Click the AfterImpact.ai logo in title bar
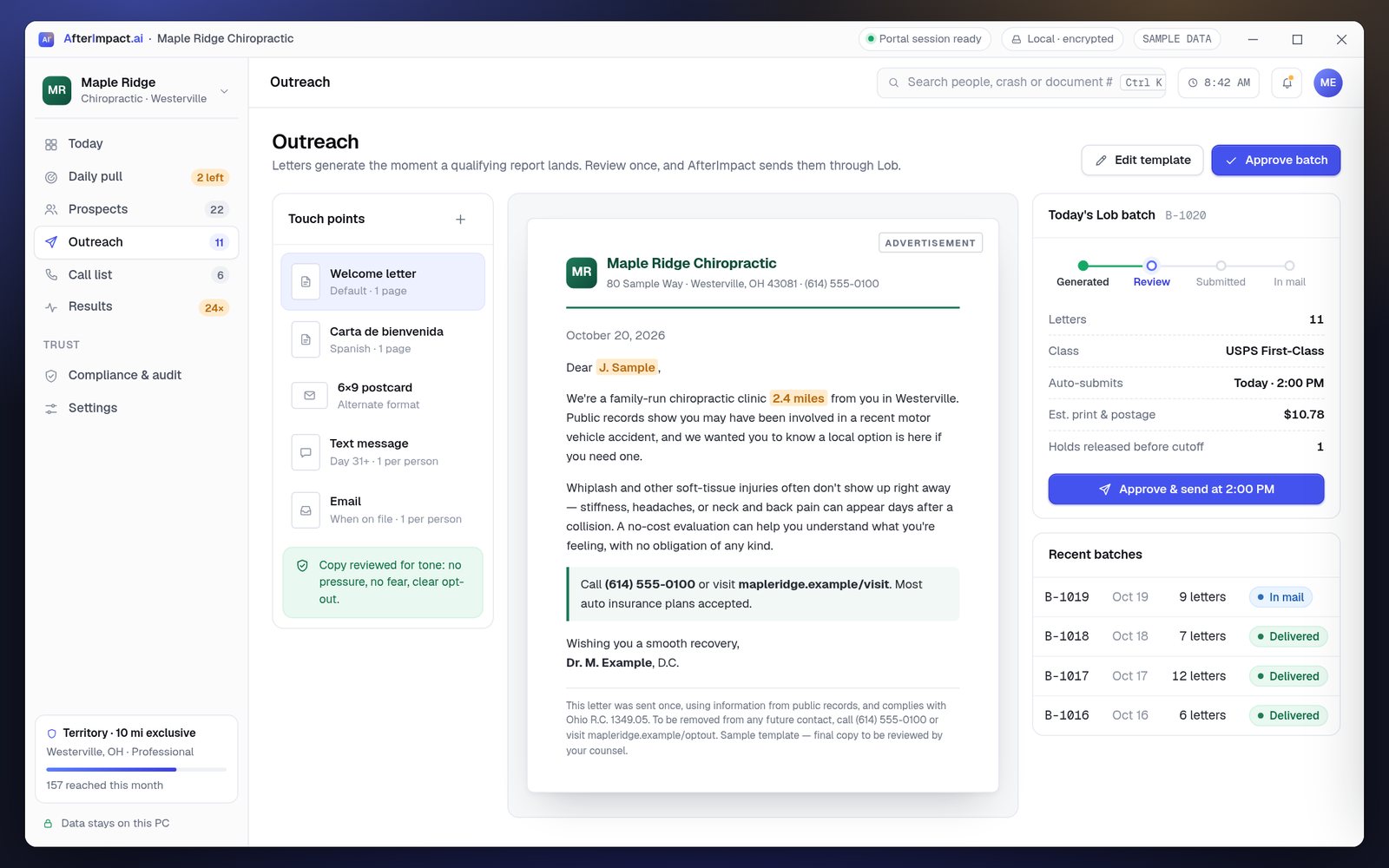The width and height of the screenshot is (1389, 868). tap(47, 39)
